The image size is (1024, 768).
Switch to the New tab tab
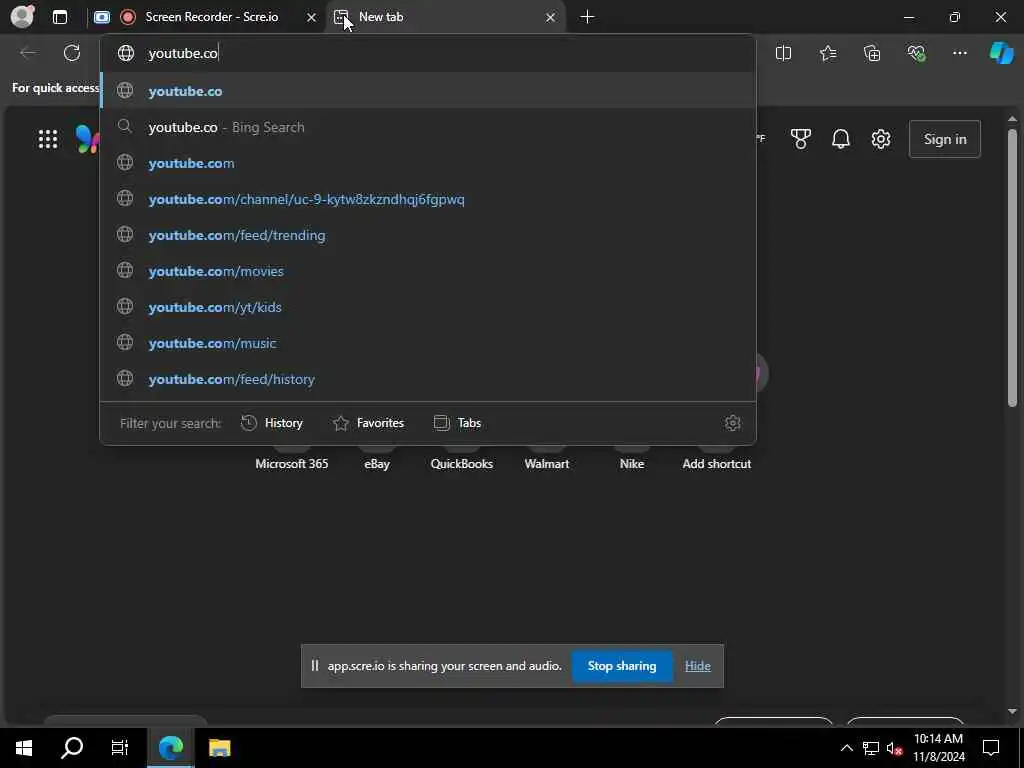(445, 17)
